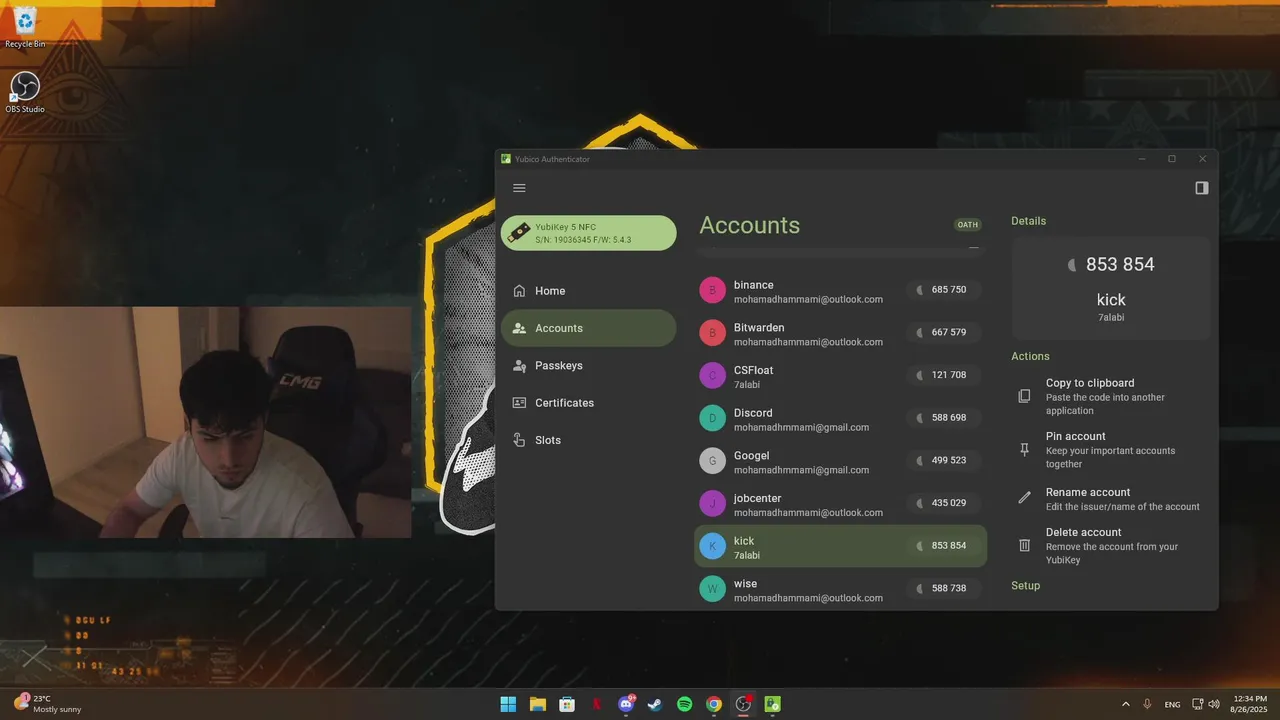
Task: Click the pencil rename icon
Action: point(1024,498)
